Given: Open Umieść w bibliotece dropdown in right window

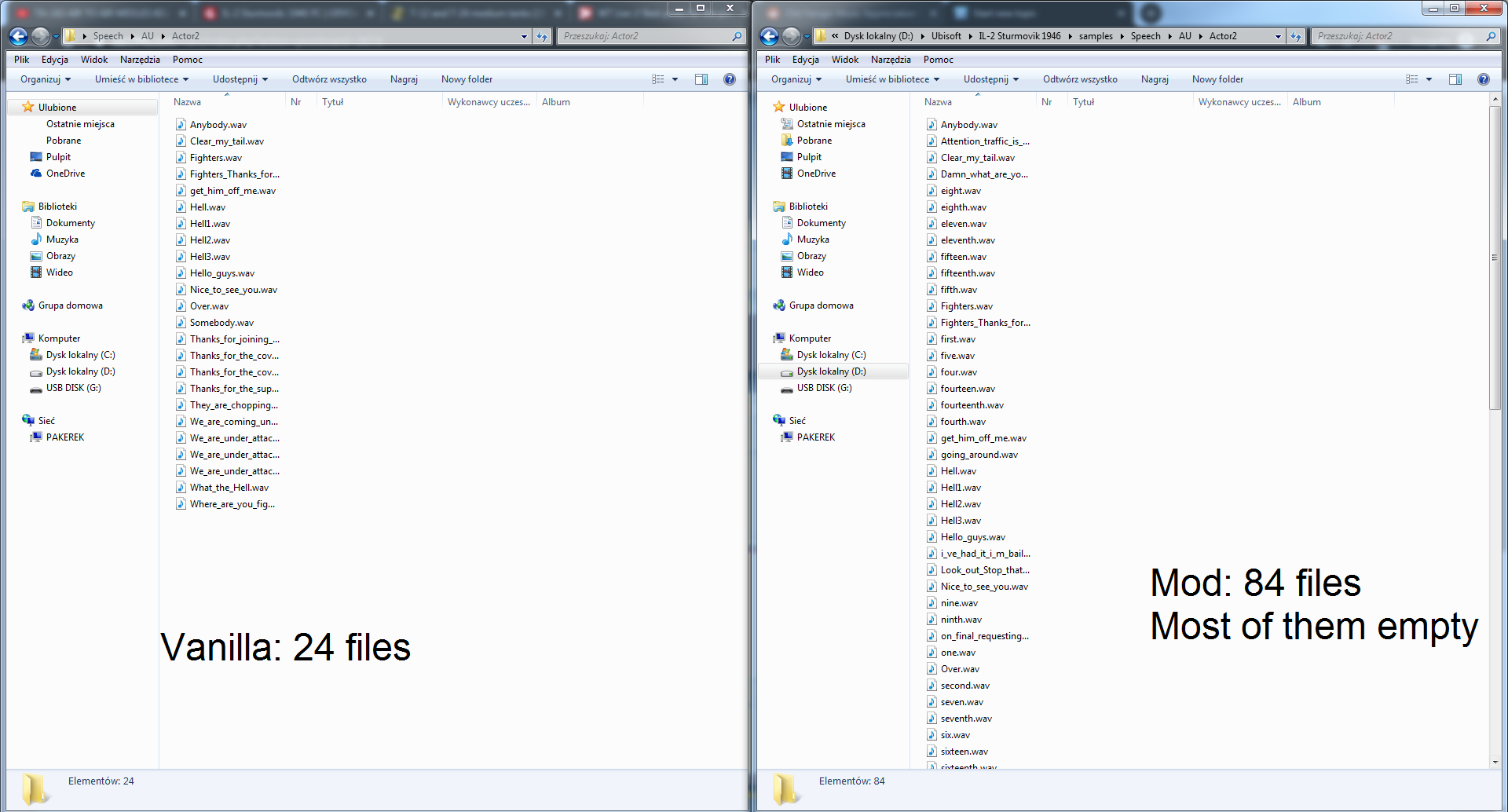Looking at the screenshot, I should coord(892,79).
